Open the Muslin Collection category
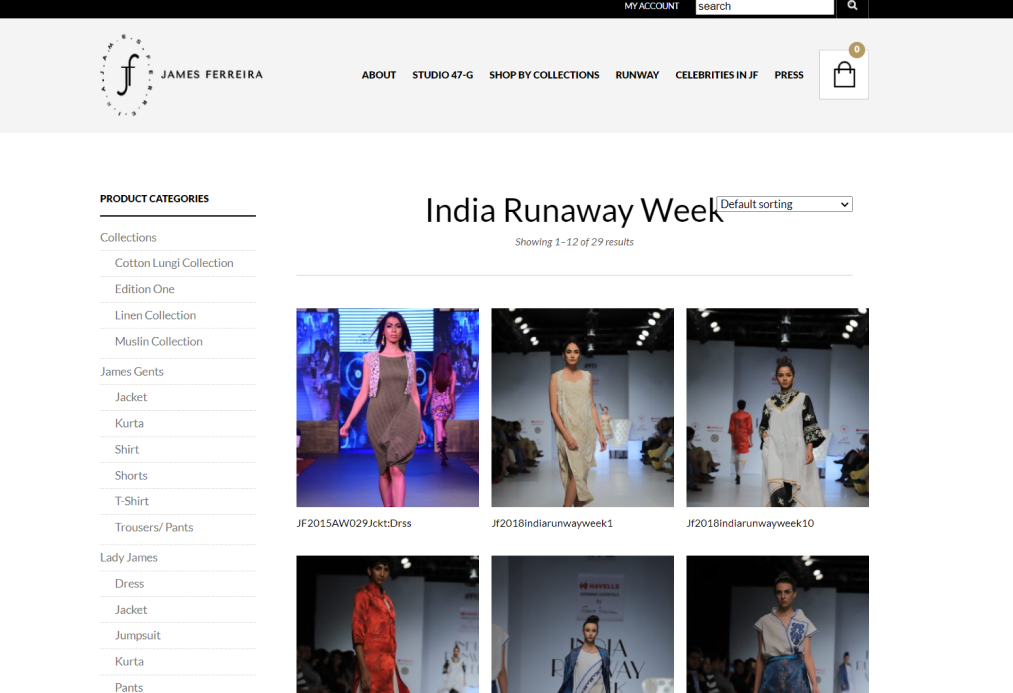The image size is (1013, 693). [158, 341]
